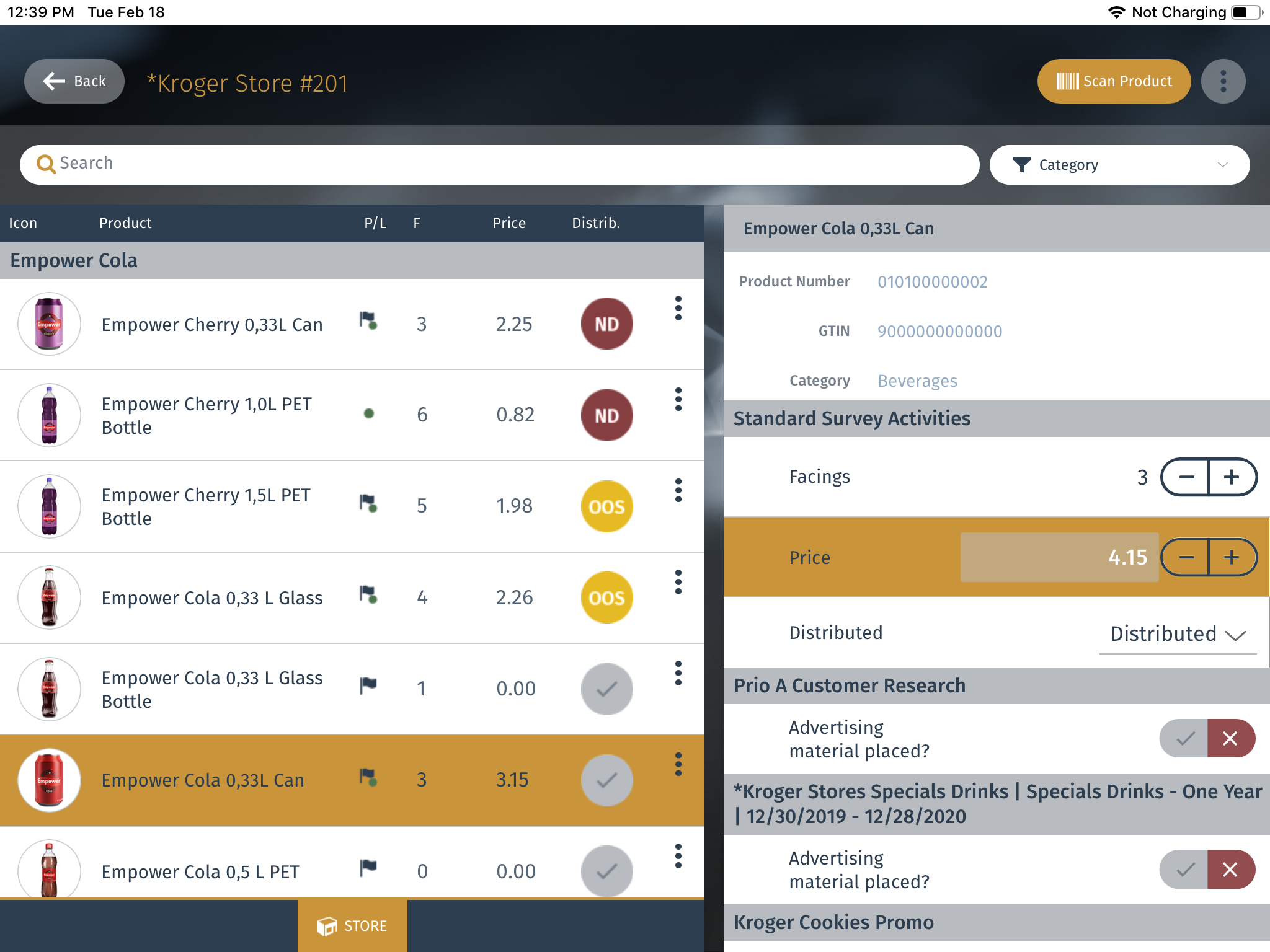Viewport: 1270px width, 952px height.
Task: Mark Prio A advertising material as placed
Action: click(1184, 738)
